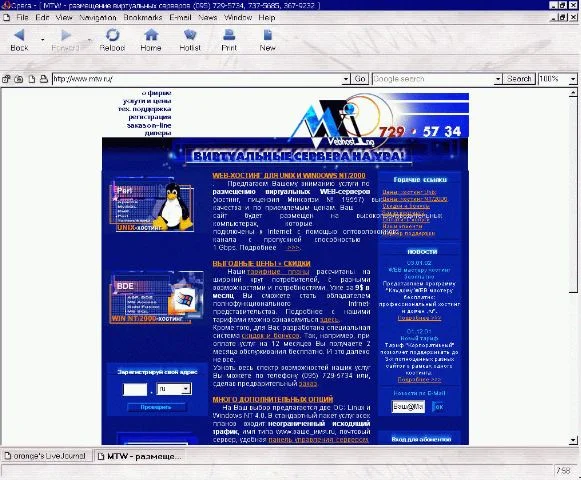Open the Back history dropdown arrow

[43, 39]
